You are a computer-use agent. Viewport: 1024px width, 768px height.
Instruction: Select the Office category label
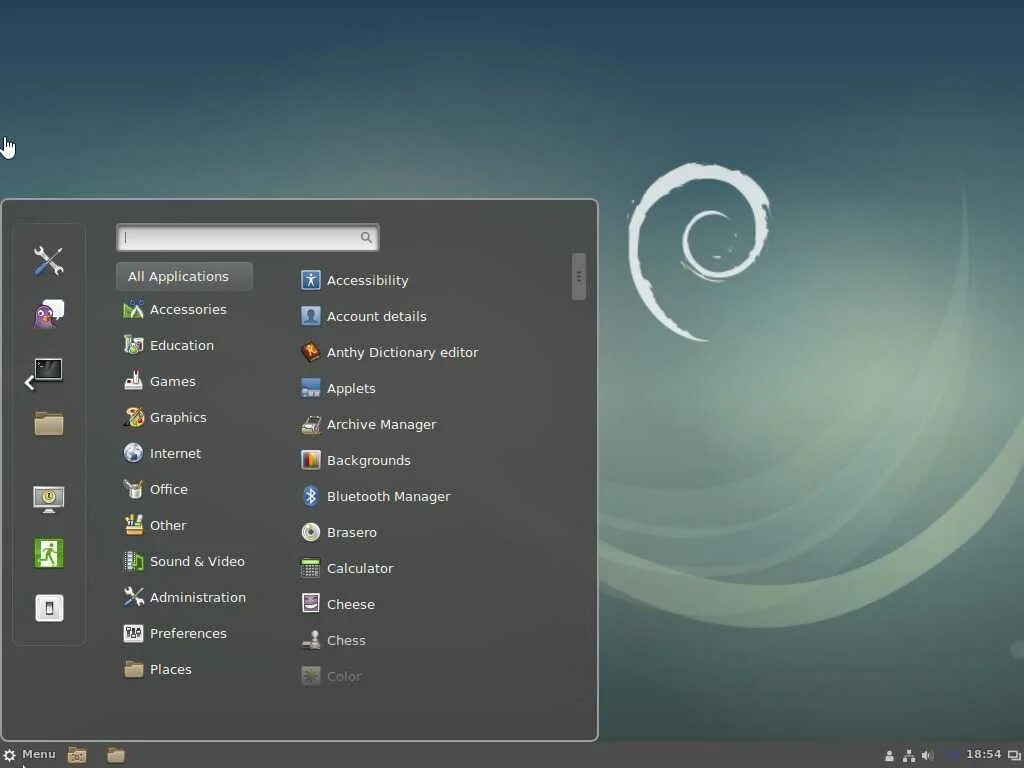click(x=168, y=489)
